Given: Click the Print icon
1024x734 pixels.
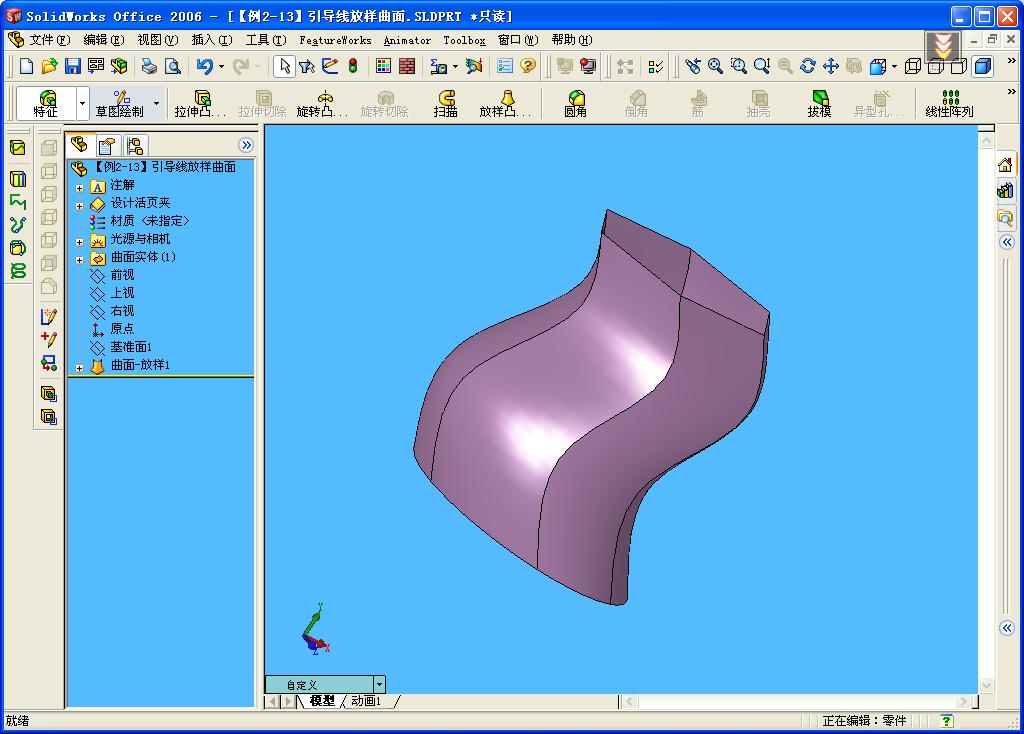Looking at the screenshot, I should click(150, 66).
